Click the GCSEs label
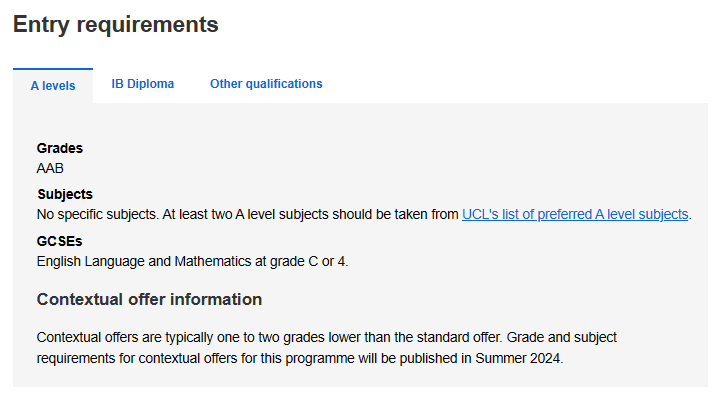The height and width of the screenshot is (400, 724). (59, 241)
